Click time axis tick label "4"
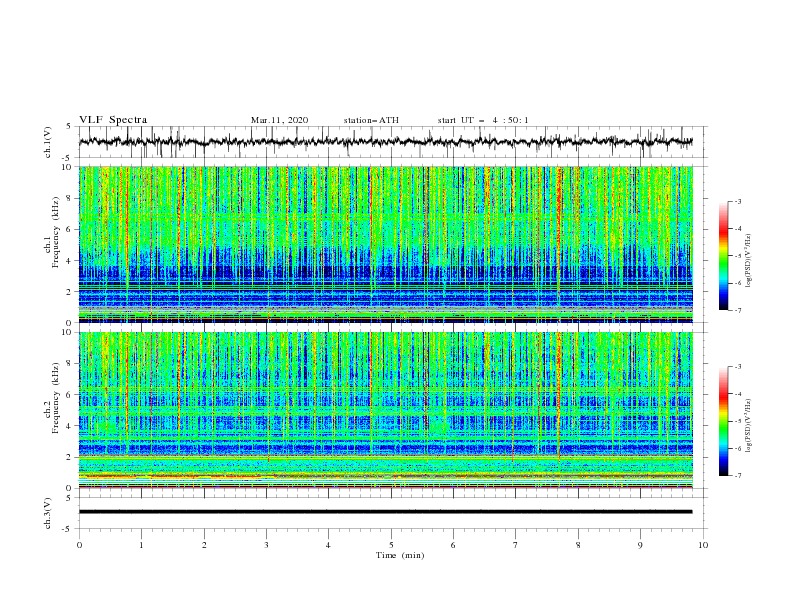The height and width of the screenshot is (612, 792). (328, 545)
